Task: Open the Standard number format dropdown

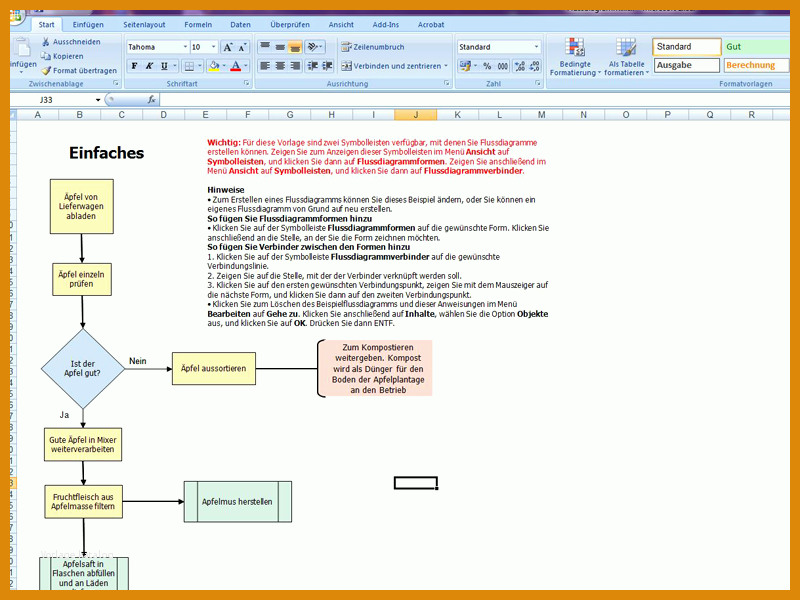Action: tap(536, 47)
